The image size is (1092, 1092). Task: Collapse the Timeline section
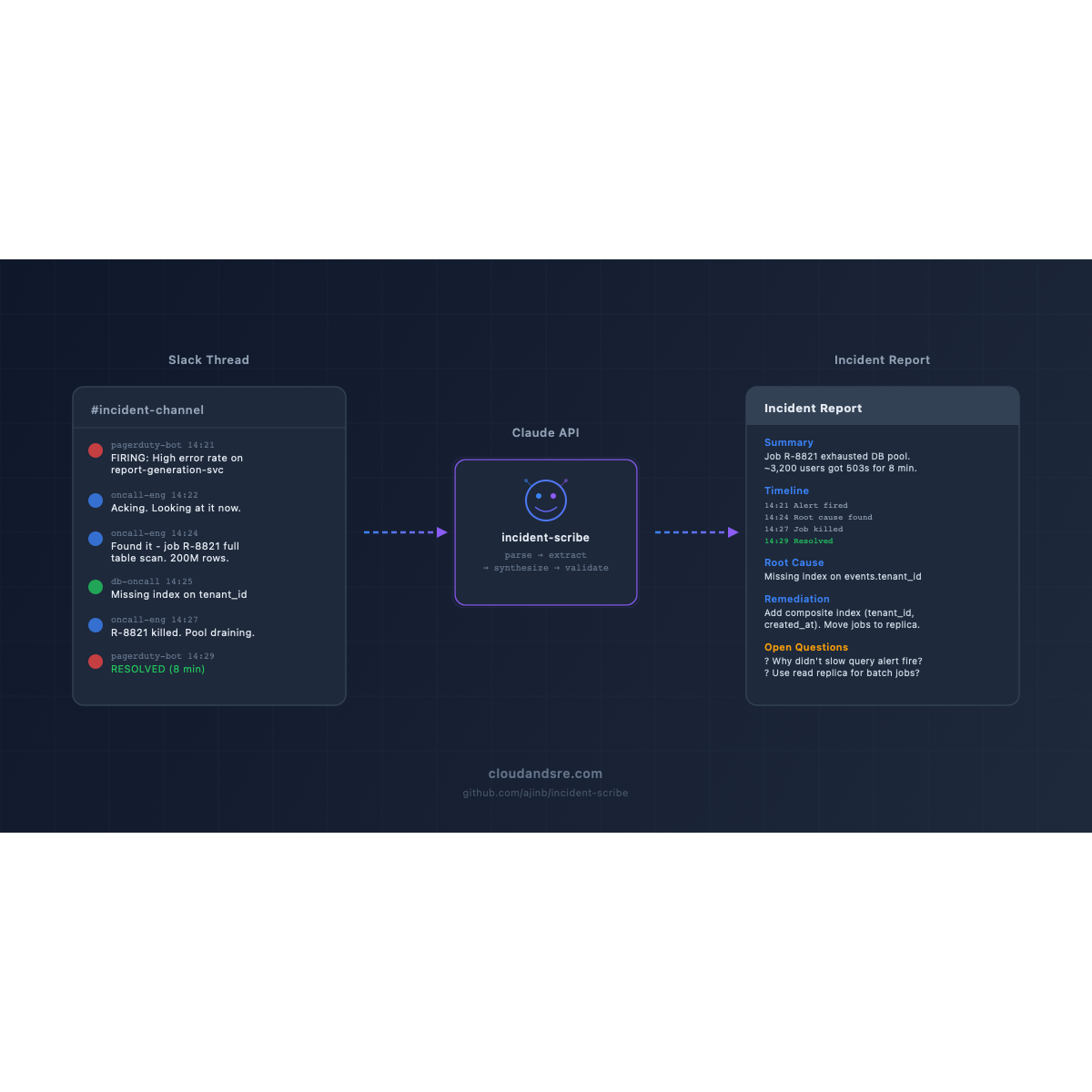(786, 490)
